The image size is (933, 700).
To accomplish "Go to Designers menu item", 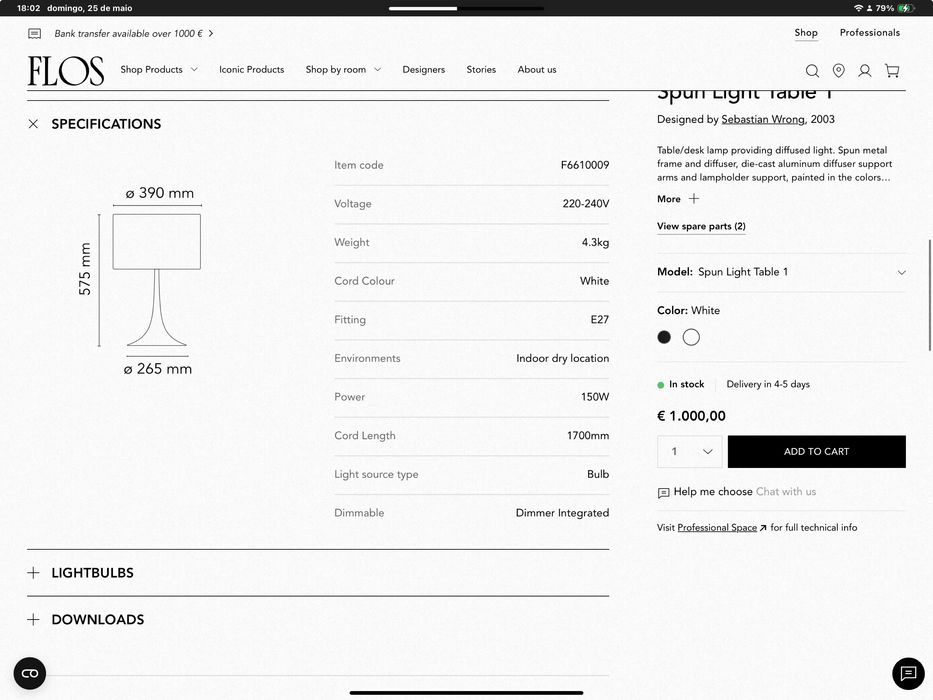I will pos(423,70).
